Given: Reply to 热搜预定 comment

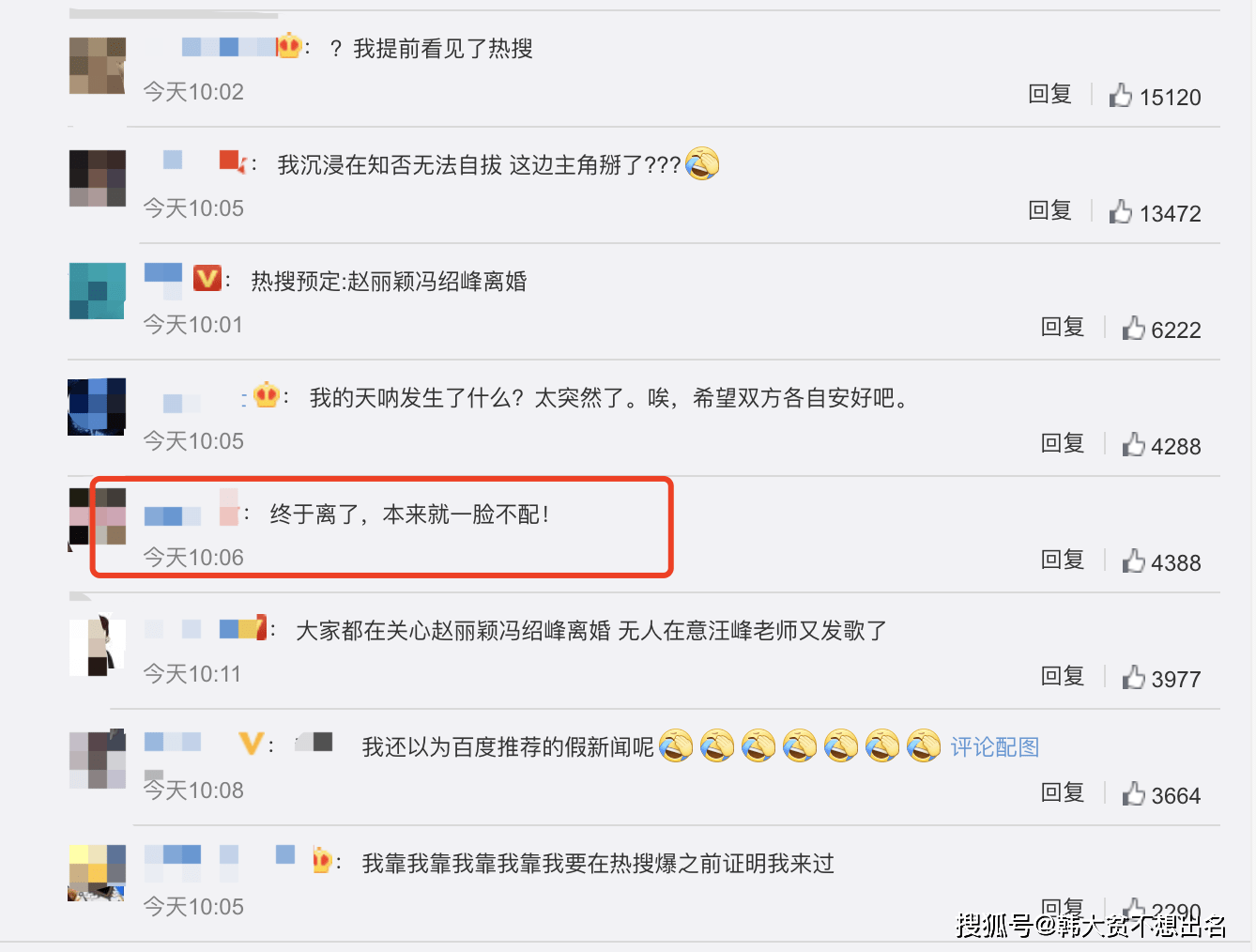Looking at the screenshot, I should pyautogui.click(x=1063, y=327).
